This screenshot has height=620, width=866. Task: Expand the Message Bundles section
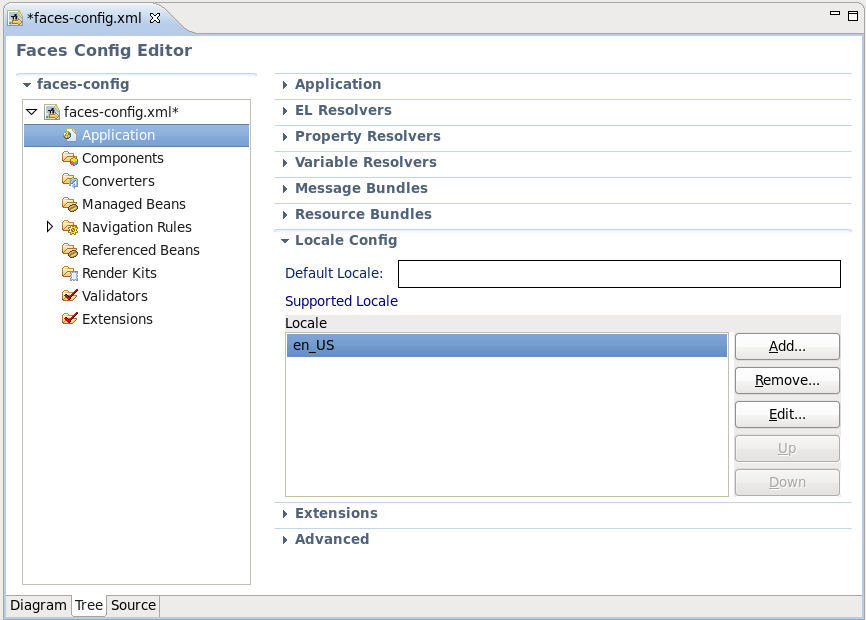[285, 189]
